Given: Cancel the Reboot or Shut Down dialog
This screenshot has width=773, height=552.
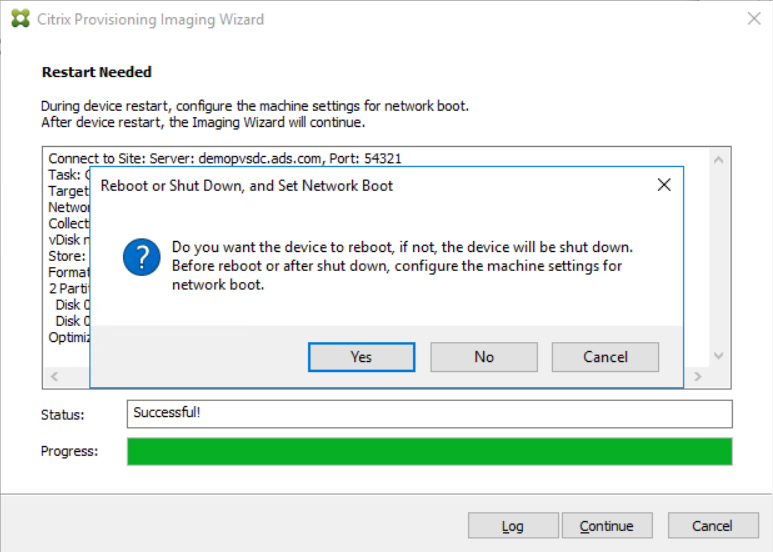Looking at the screenshot, I should click(x=605, y=357).
